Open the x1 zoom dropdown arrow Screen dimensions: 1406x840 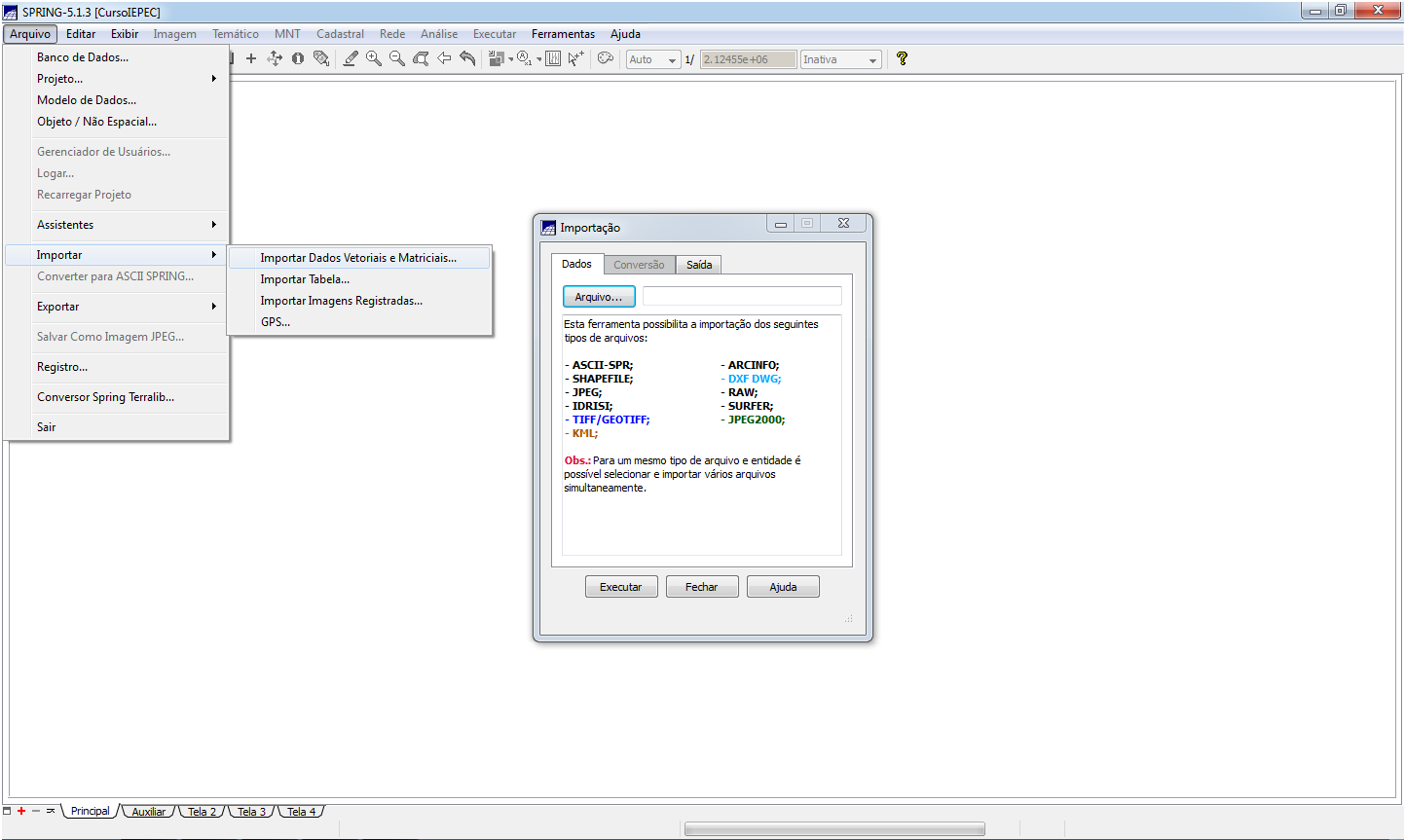[538, 59]
